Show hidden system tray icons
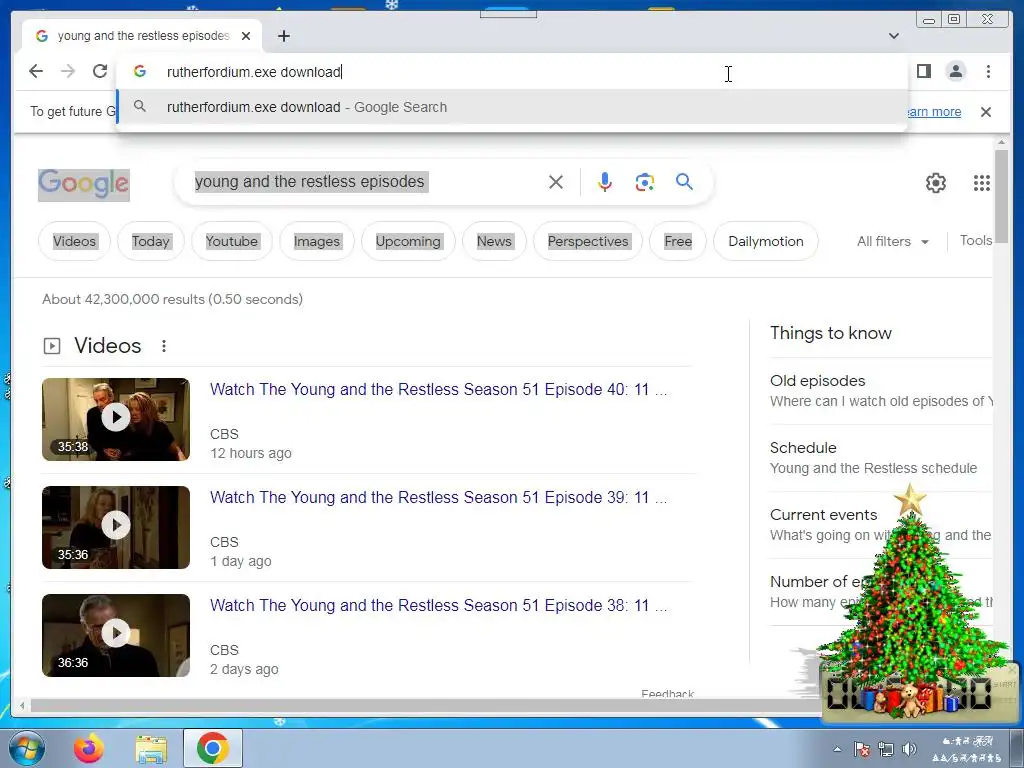Screen dimensions: 1024x768 point(837,749)
